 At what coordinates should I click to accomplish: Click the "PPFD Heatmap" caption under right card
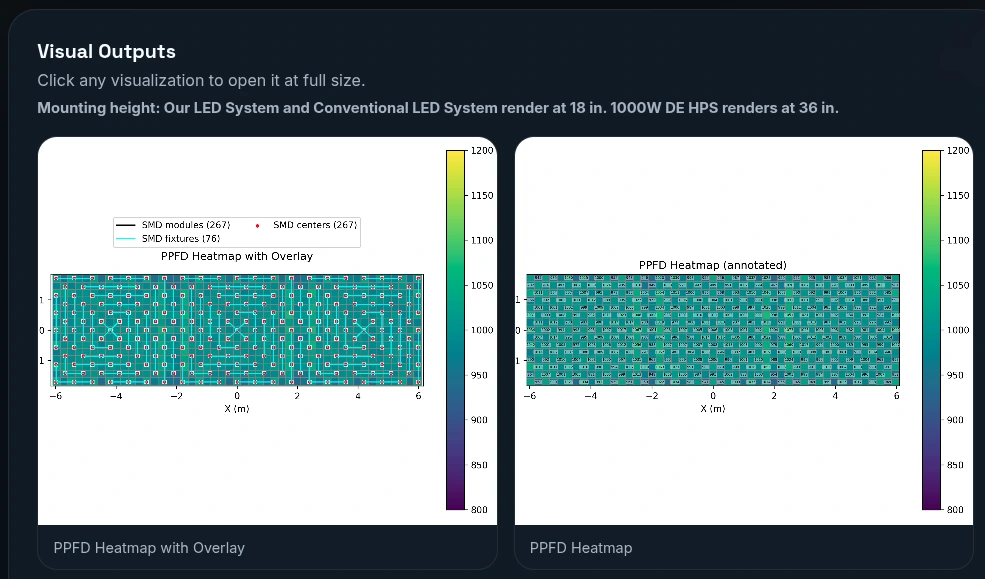coord(580,547)
